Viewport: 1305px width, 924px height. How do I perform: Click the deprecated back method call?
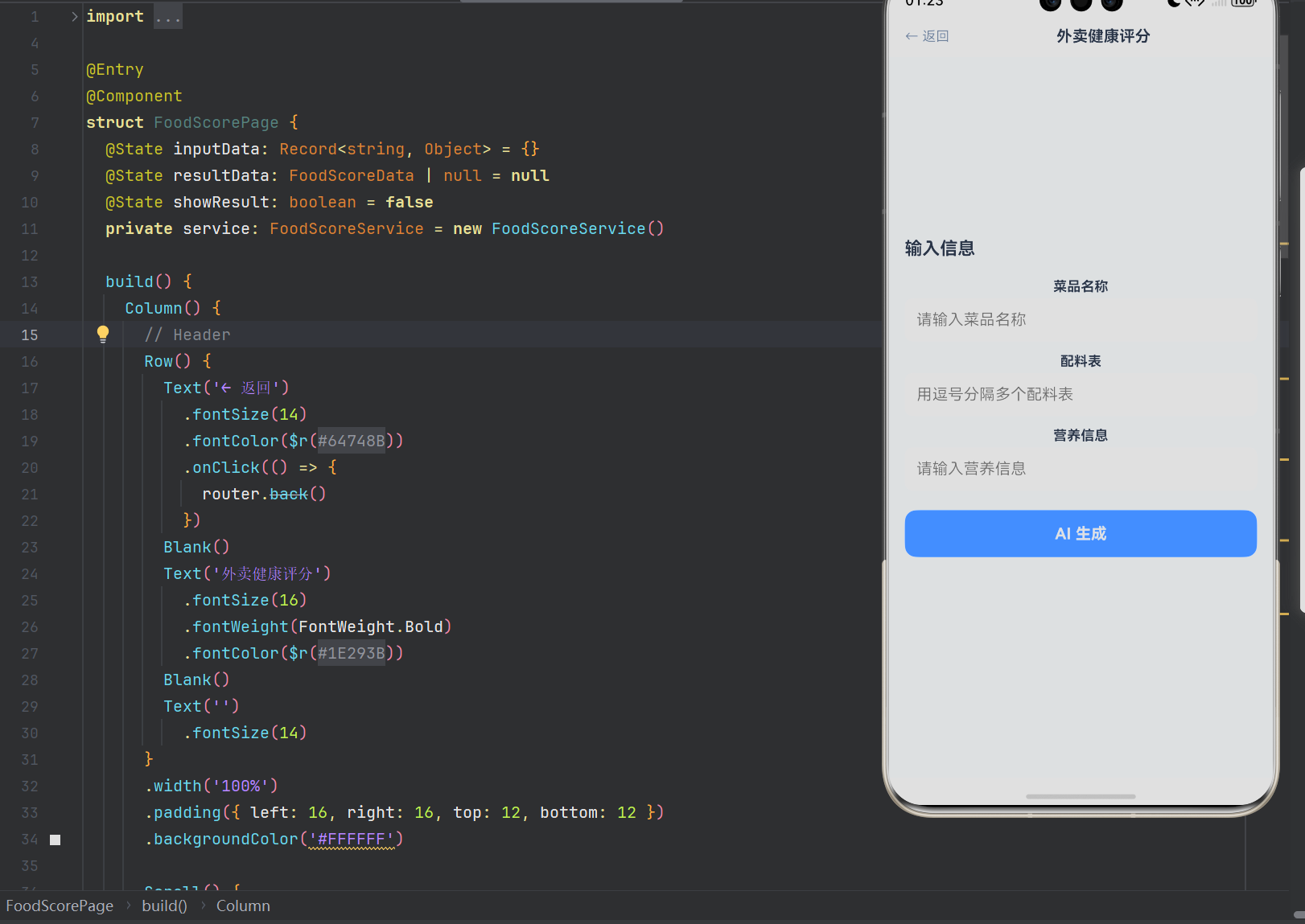pos(289,494)
